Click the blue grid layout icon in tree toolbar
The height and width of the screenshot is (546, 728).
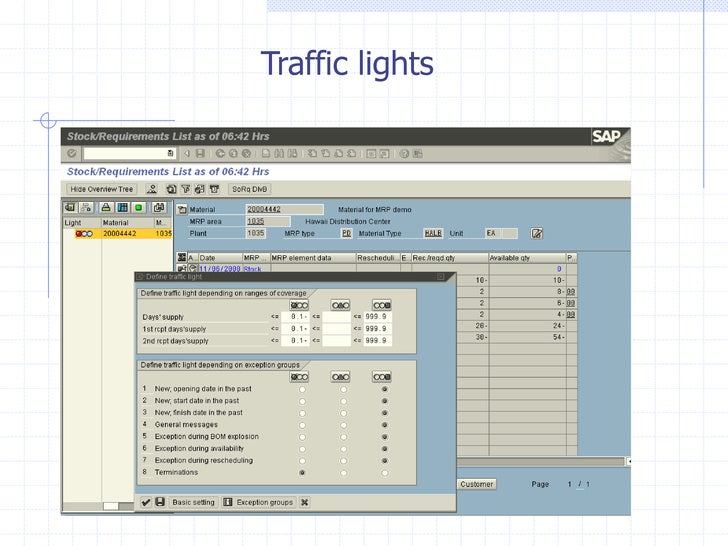click(123, 208)
